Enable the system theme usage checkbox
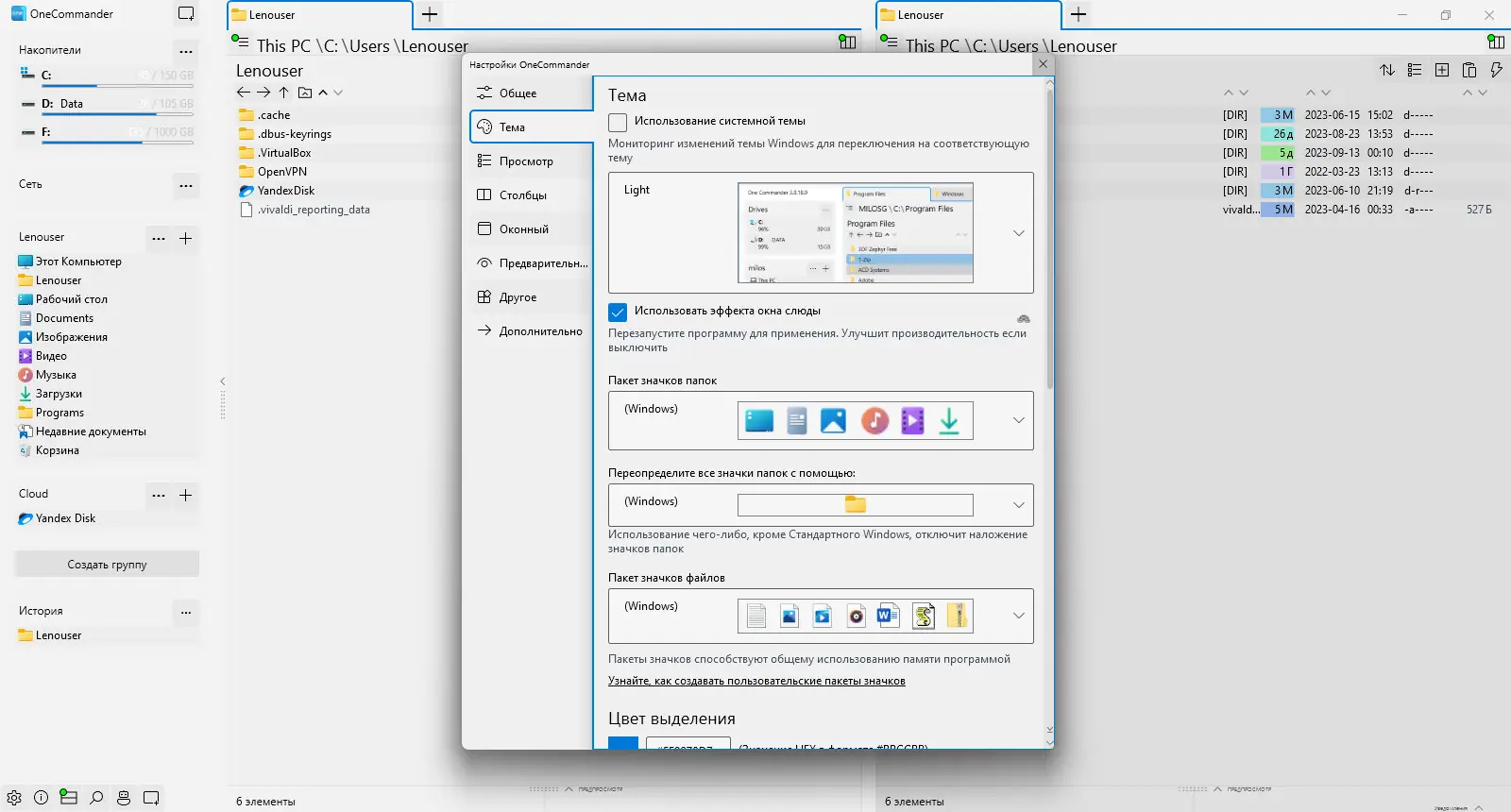This screenshot has width=1511, height=812. click(x=618, y=122)
